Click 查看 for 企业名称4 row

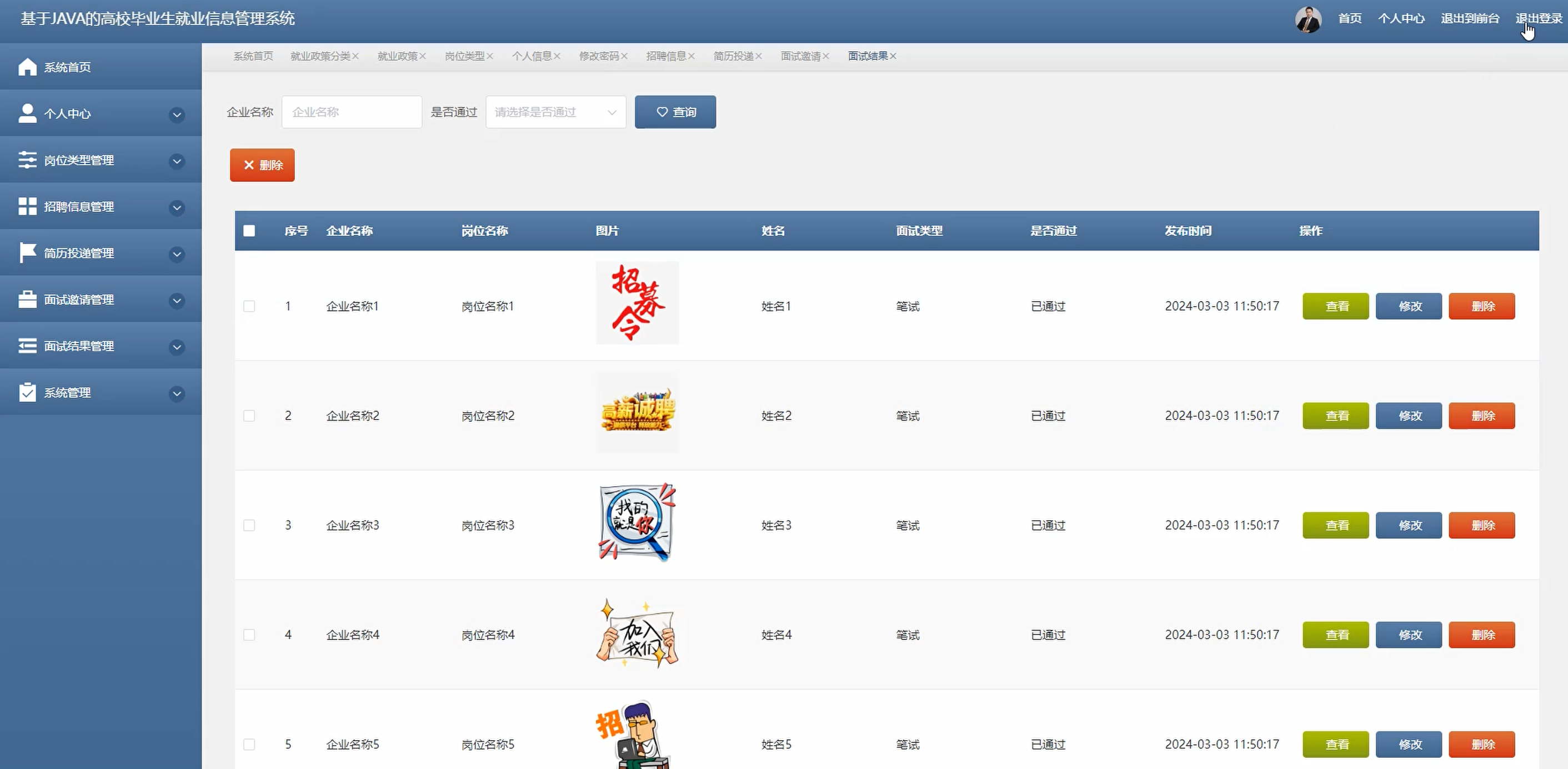[x=1335, y=635]
